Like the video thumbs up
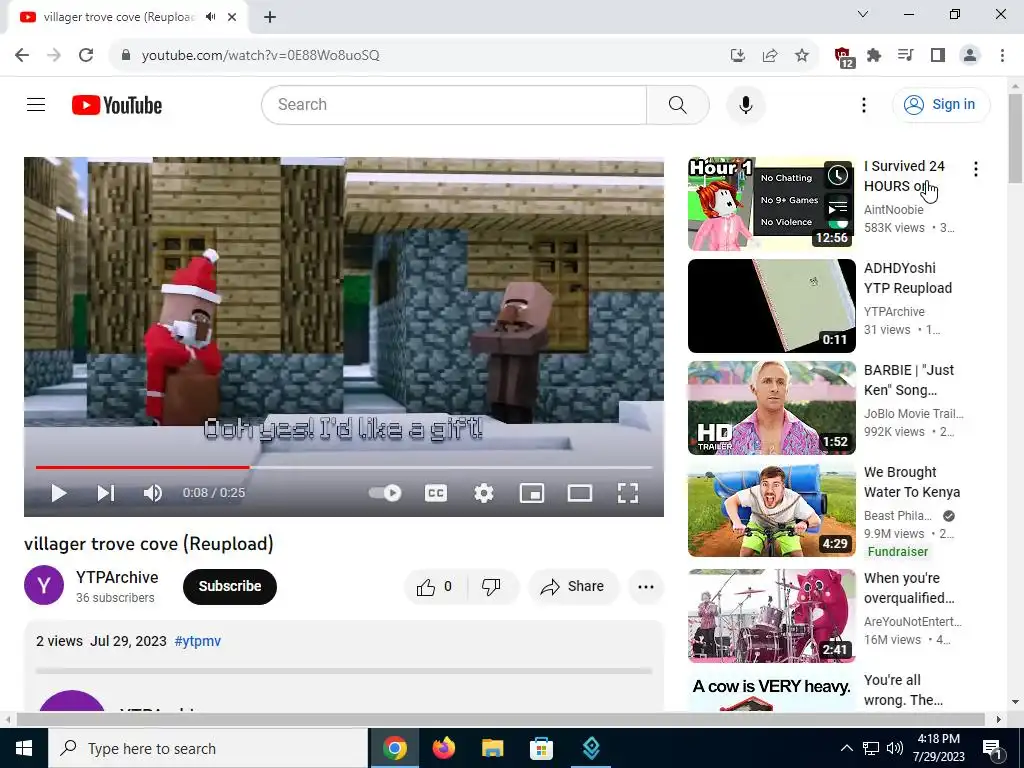1024x768 pixels. (x=435, y=586)
